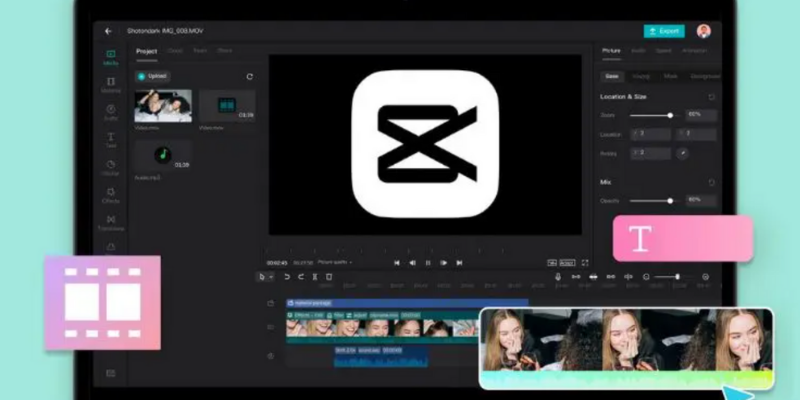The height and width of the screenshot is (400, 800).
Task: Zoom out timeline with minus icon
Action: point(646,277)
